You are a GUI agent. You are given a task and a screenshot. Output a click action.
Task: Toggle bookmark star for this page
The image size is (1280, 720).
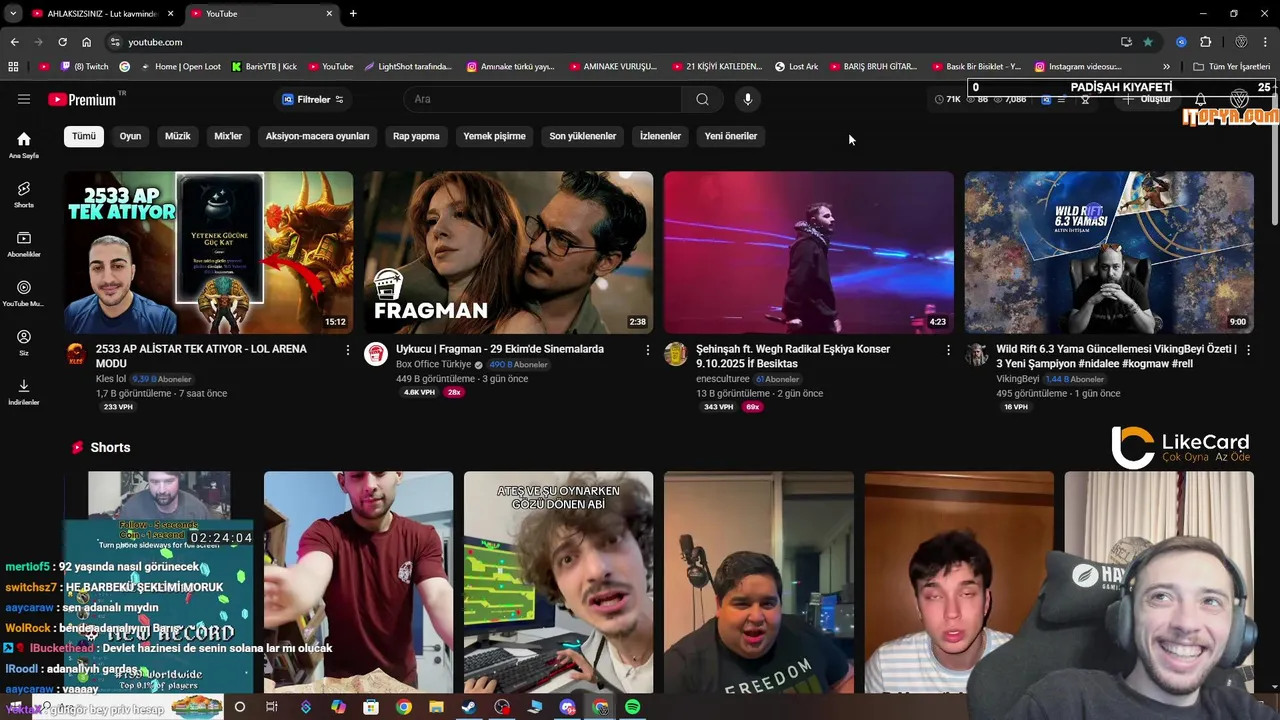coord(1148,42)
